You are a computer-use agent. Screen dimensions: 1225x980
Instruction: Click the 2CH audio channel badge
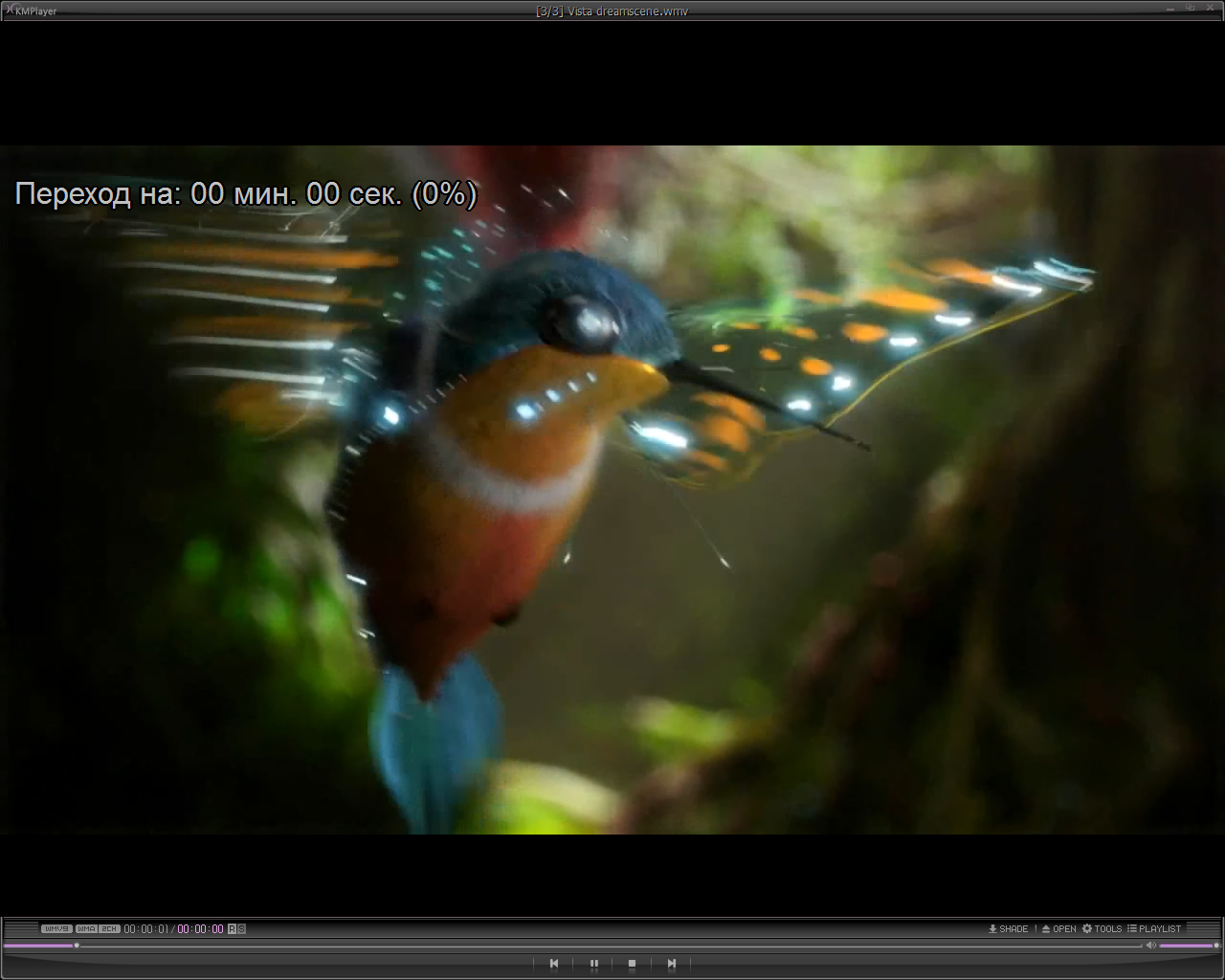pyautogui.click(x=109, y=928)
